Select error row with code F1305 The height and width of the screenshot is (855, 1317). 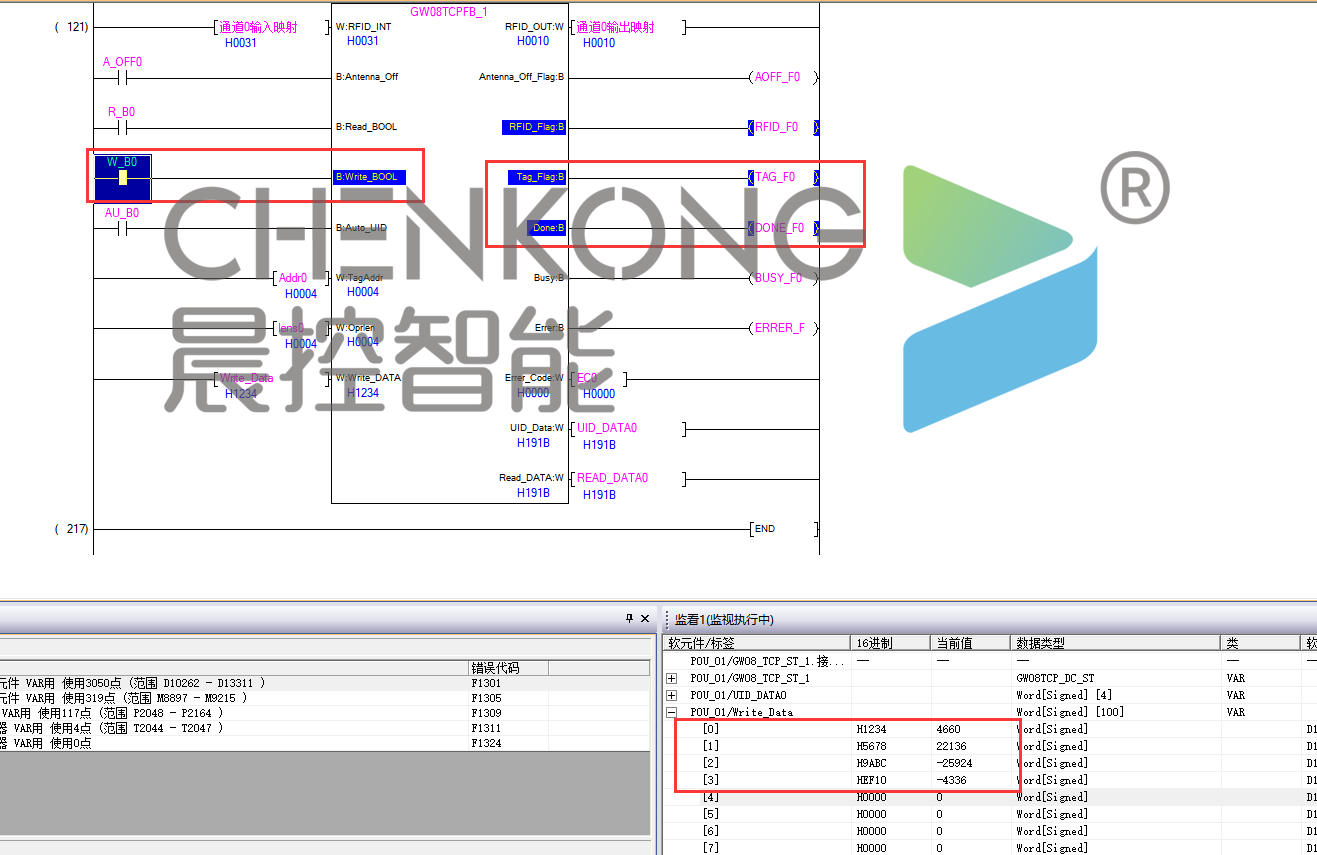(325, 698)
